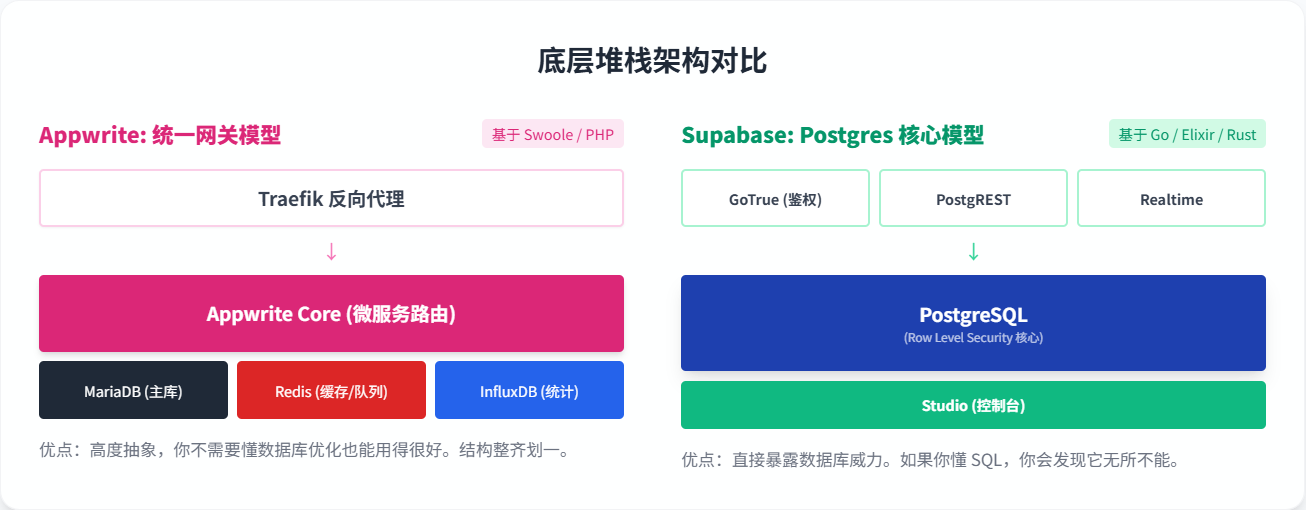The width and height of the screenshot is (1306, 510).
Task: Click the Realtime box
Action: pos(1171,198)
